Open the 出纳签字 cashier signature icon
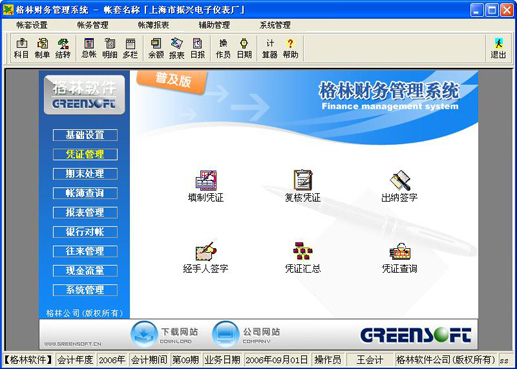The height and width of the screenshot is (369, 517). click(x=399, y=186)
